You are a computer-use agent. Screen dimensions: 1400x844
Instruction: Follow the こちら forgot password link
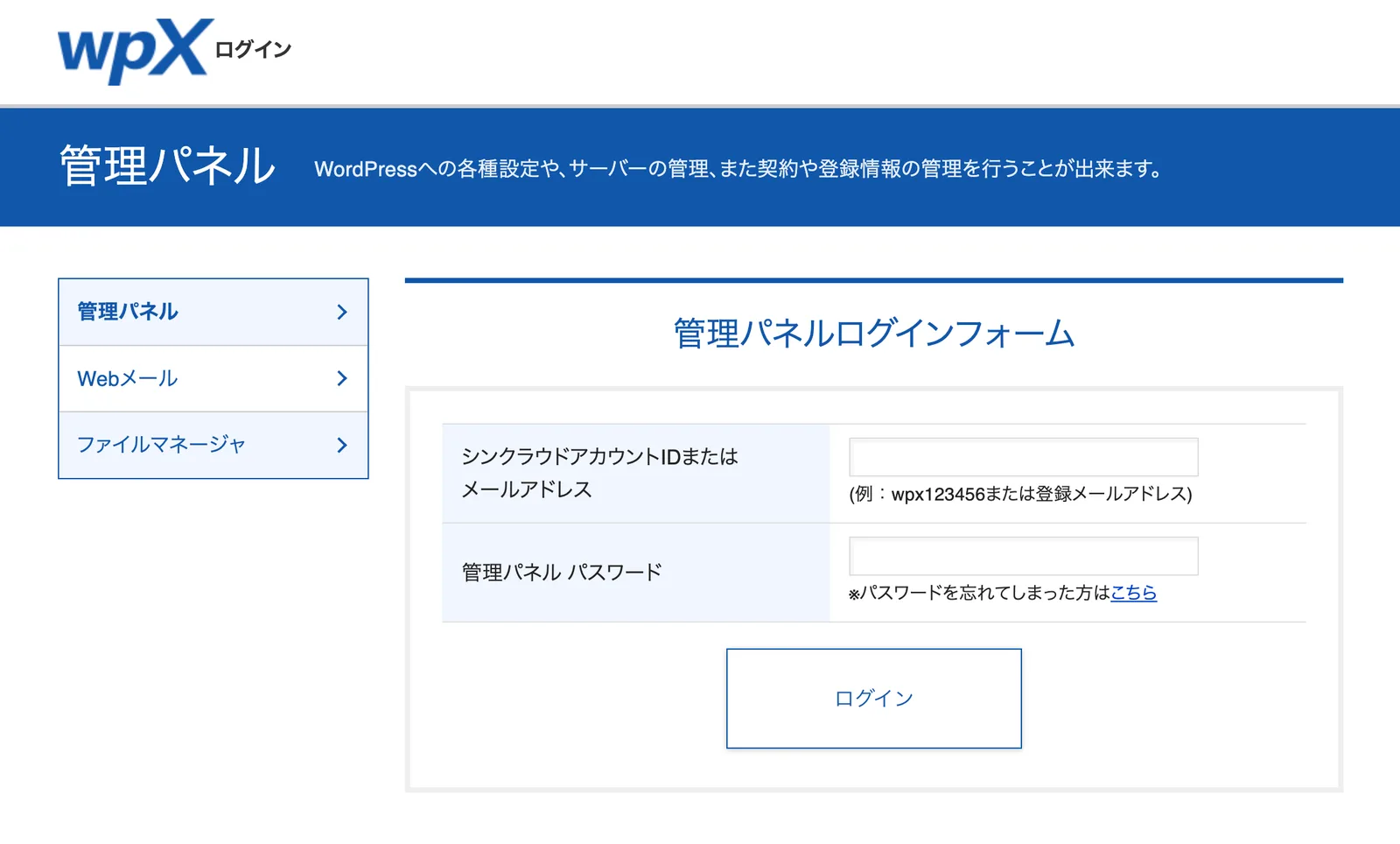[x=1133, y=593]
